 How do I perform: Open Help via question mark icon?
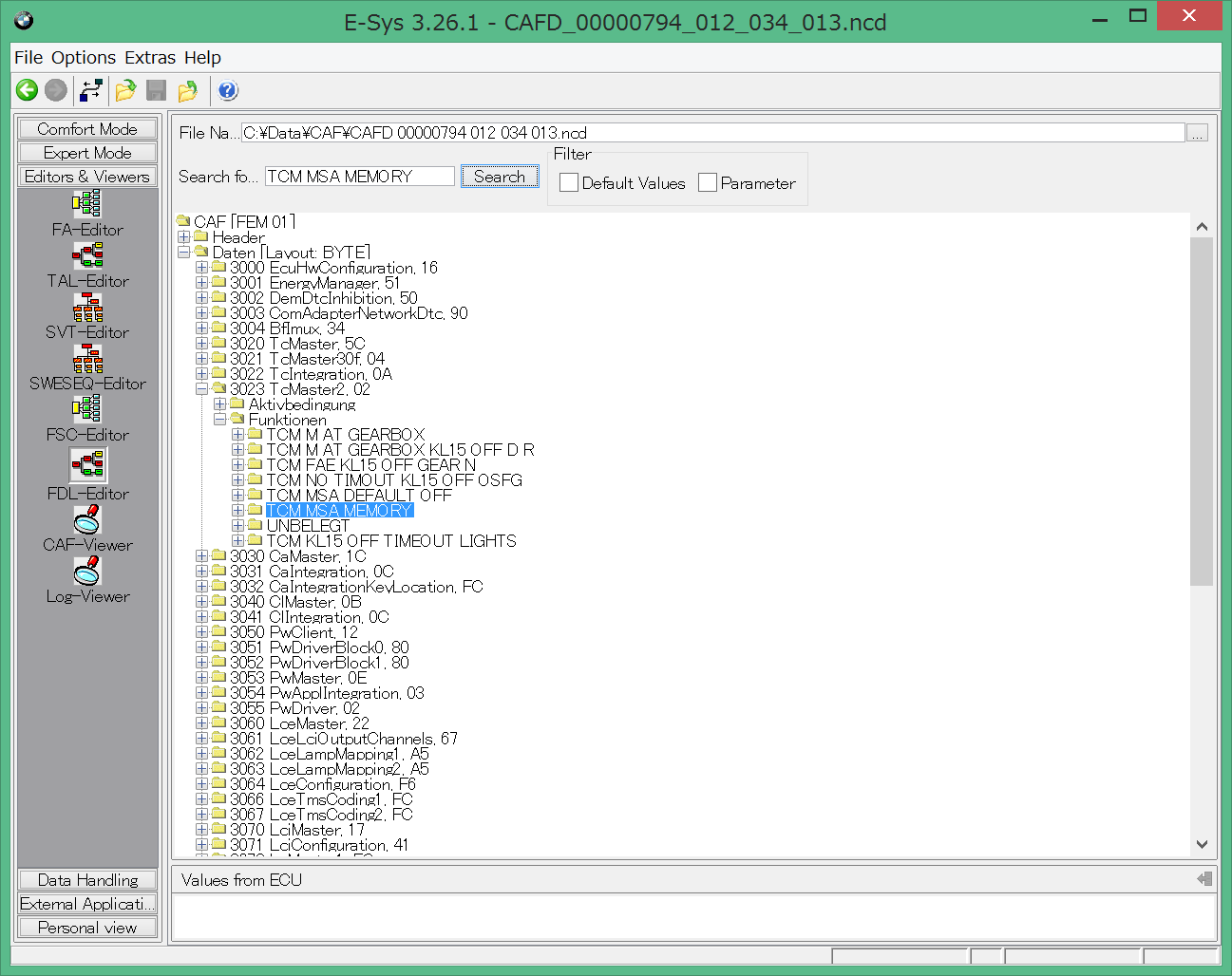coord(228,90)
